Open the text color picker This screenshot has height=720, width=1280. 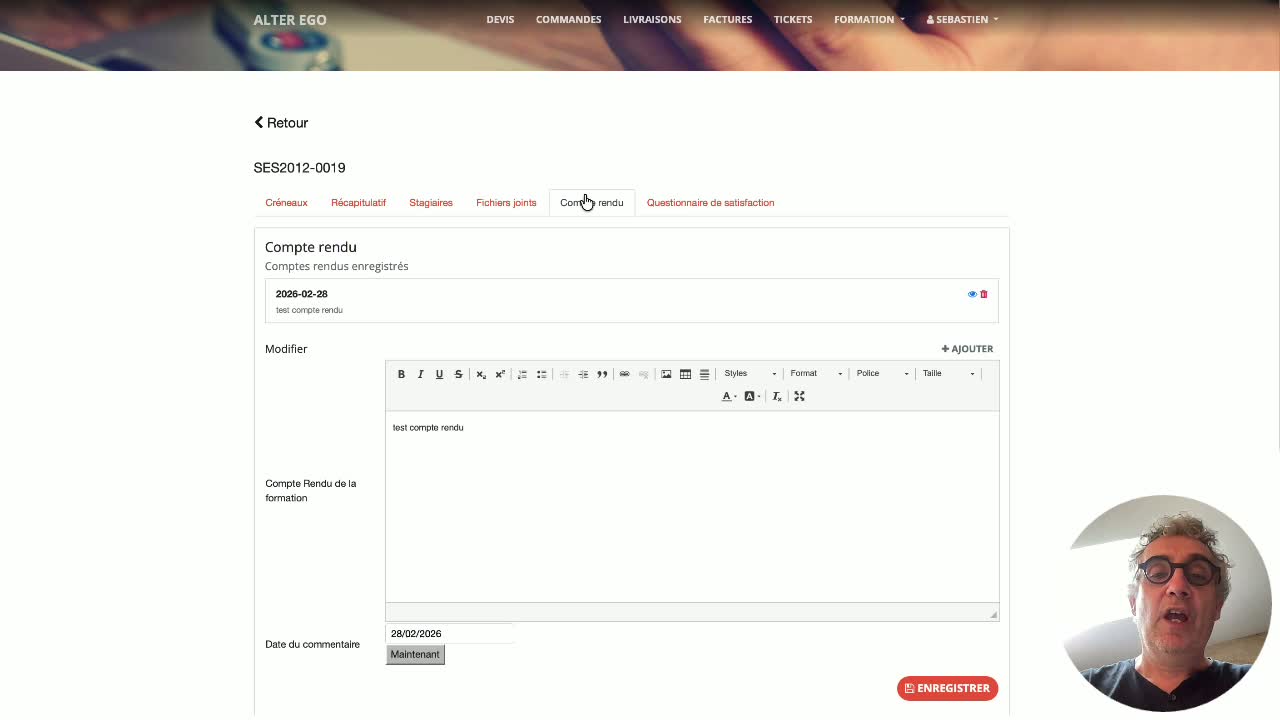tap(729, 396)
